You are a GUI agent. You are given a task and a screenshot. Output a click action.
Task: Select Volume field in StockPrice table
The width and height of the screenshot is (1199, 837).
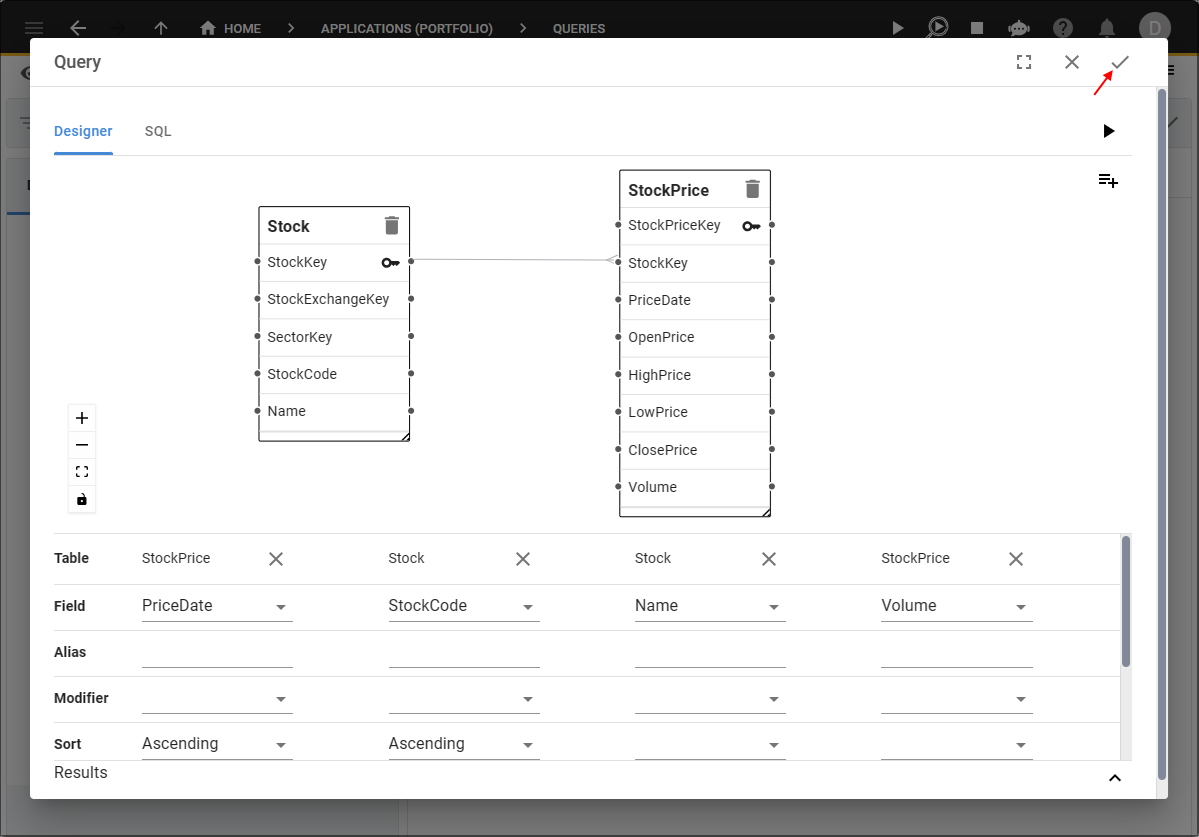click(695, 488)
